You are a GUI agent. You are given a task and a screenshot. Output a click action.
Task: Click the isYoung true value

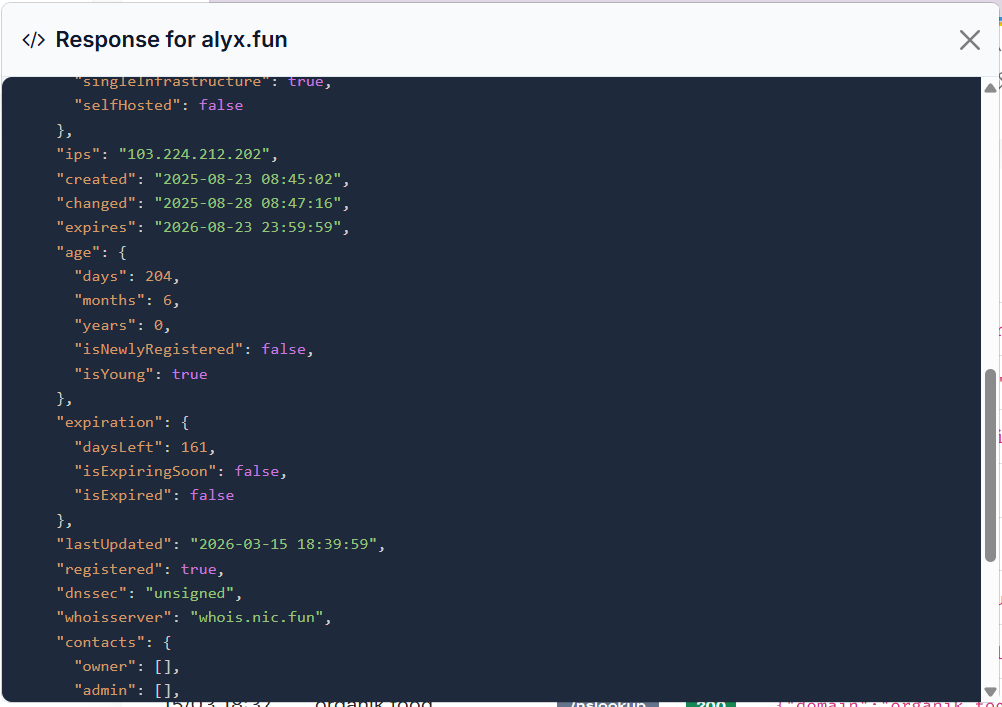click(189, 373)
